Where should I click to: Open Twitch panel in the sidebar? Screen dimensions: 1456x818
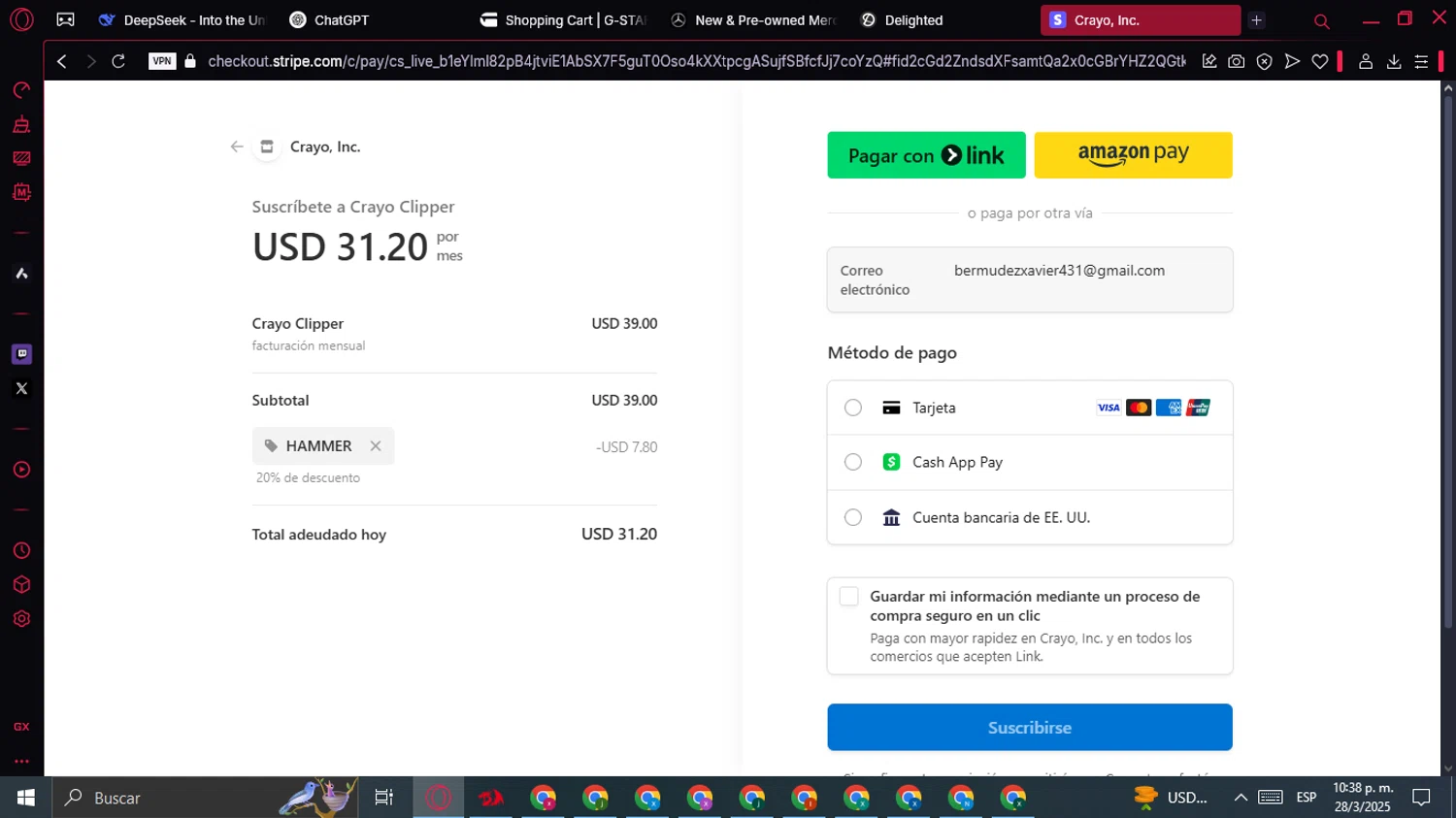tap(21, 354)
